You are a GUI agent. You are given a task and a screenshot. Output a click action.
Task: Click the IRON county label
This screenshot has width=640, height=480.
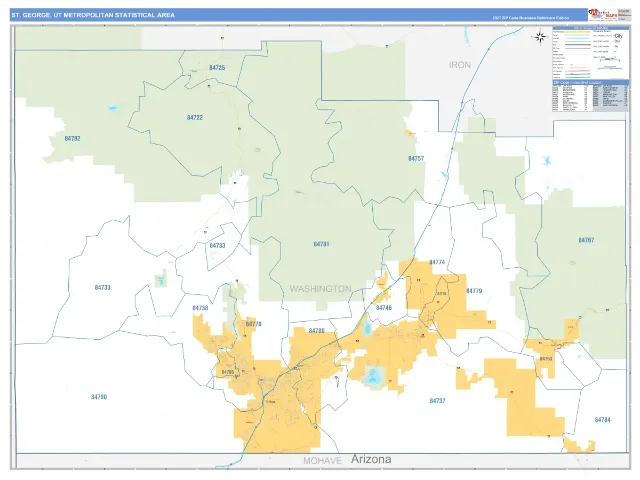(460, 65)
